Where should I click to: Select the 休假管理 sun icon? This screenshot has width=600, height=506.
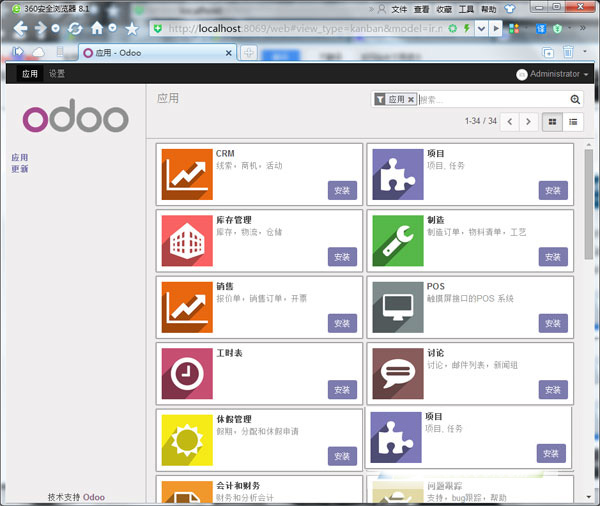pos(187,440)
